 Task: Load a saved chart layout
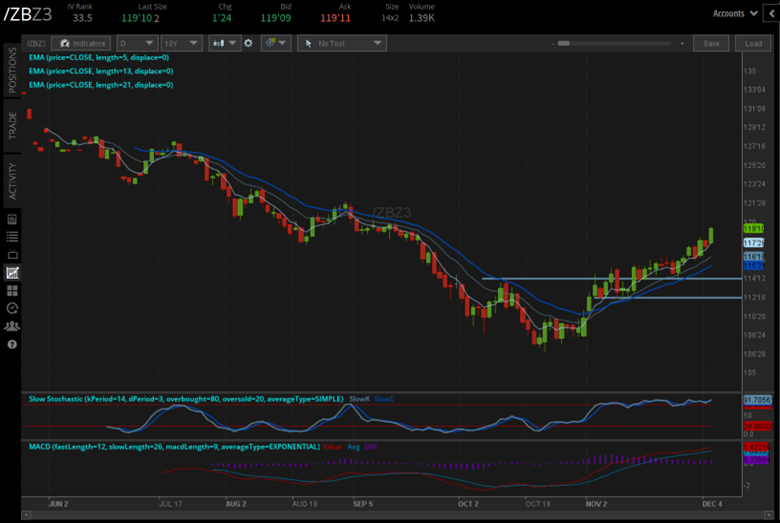point(752,44)
